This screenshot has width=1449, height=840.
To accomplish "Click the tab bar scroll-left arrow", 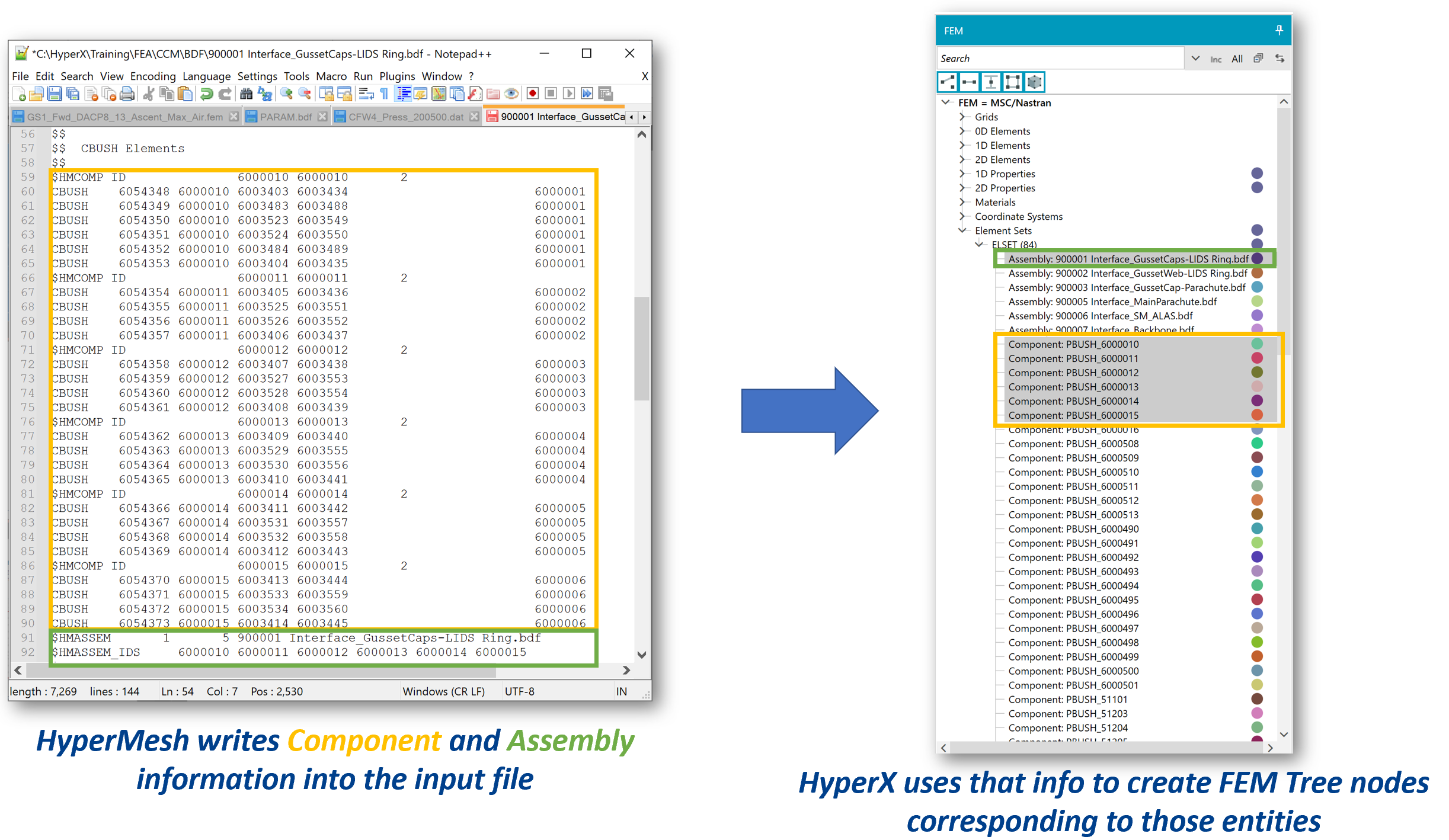I will [632, 117].
